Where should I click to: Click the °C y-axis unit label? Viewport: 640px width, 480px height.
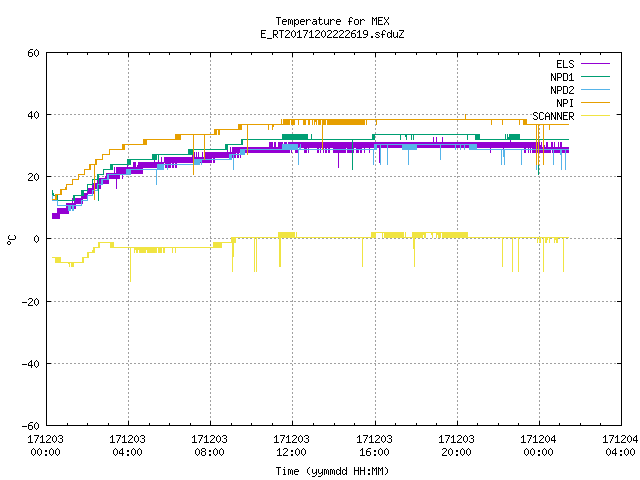[12, 240]
